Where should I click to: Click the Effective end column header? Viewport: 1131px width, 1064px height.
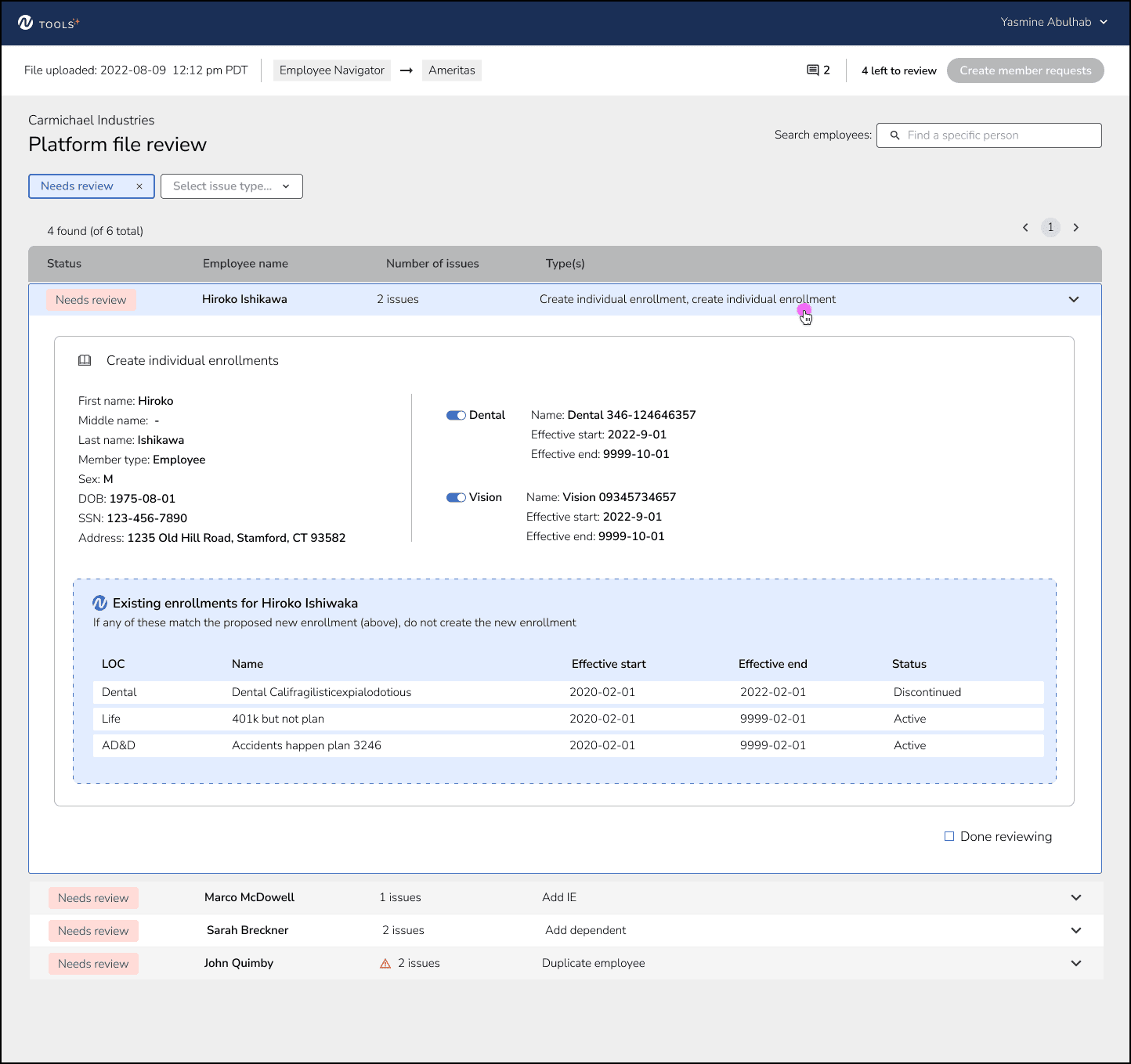773,664
